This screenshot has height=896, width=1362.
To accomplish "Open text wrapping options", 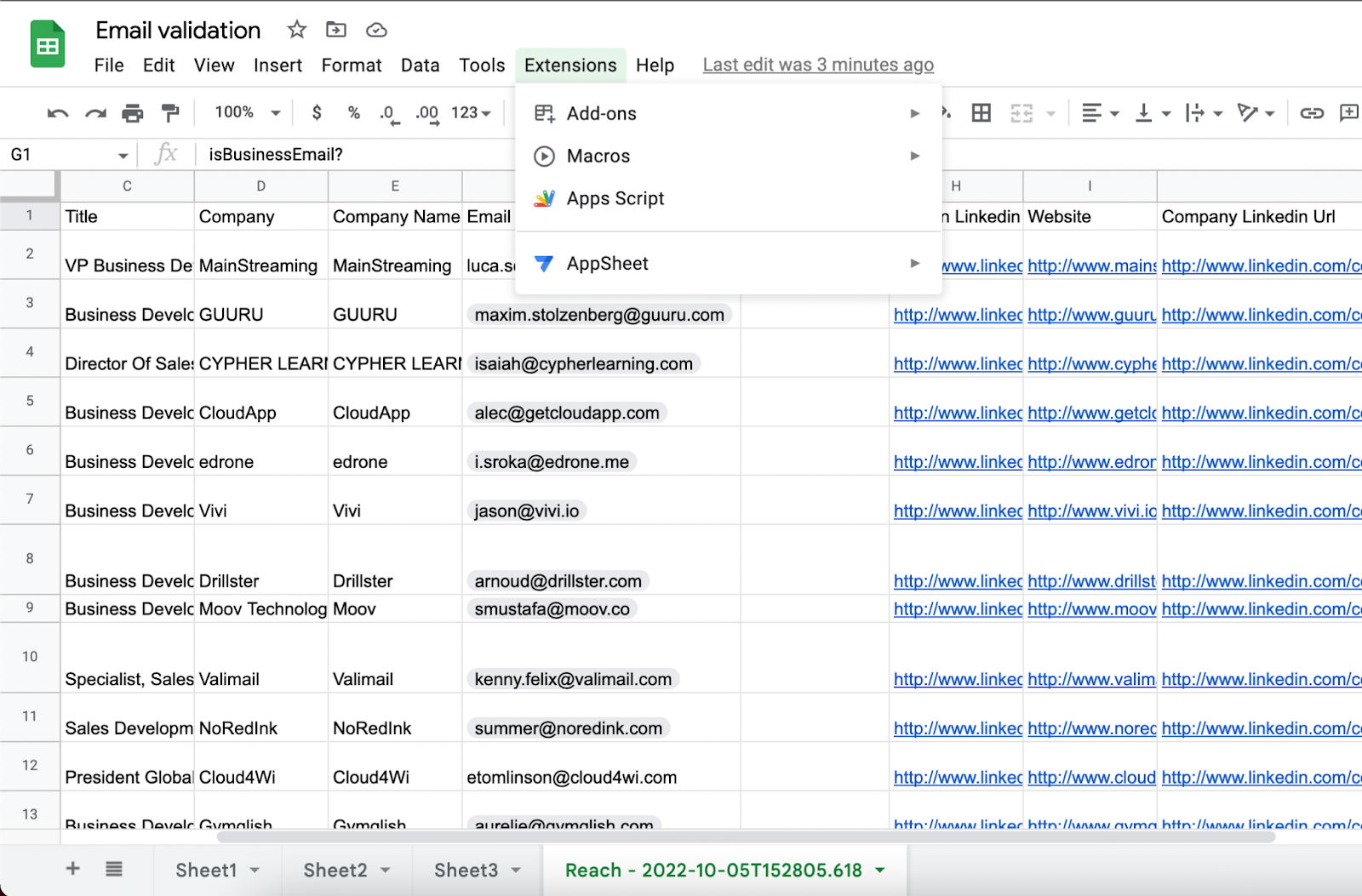I will click(1204, 112).
